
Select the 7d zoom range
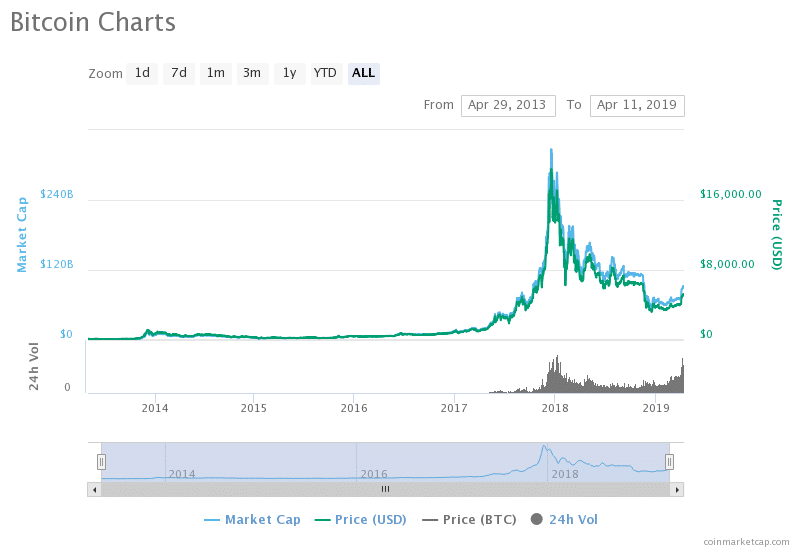179,73
